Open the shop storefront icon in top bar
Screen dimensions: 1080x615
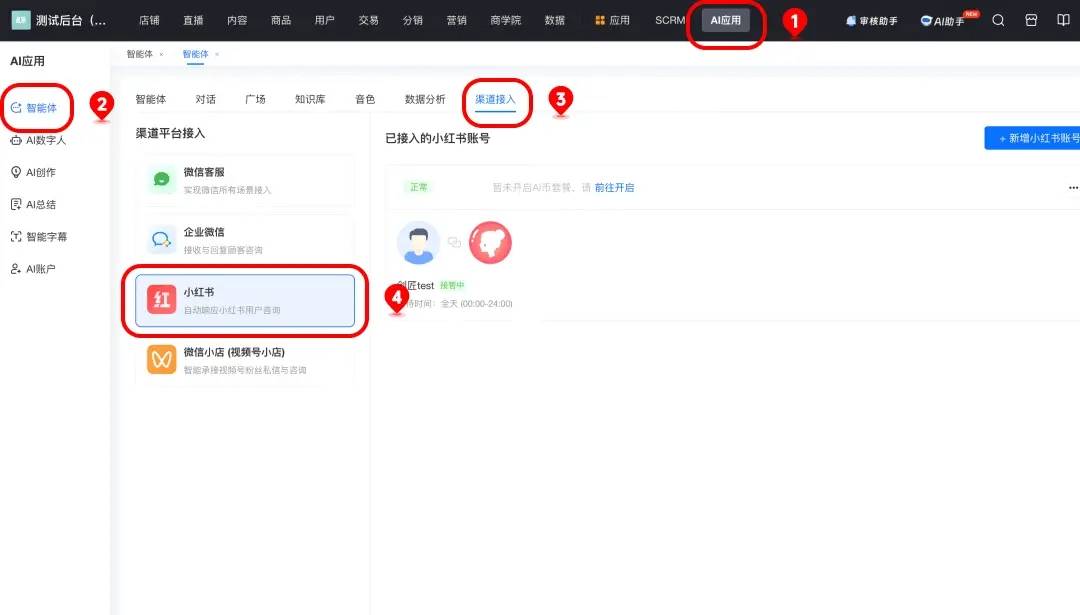pyautogui.click(x=1031, y=21)
